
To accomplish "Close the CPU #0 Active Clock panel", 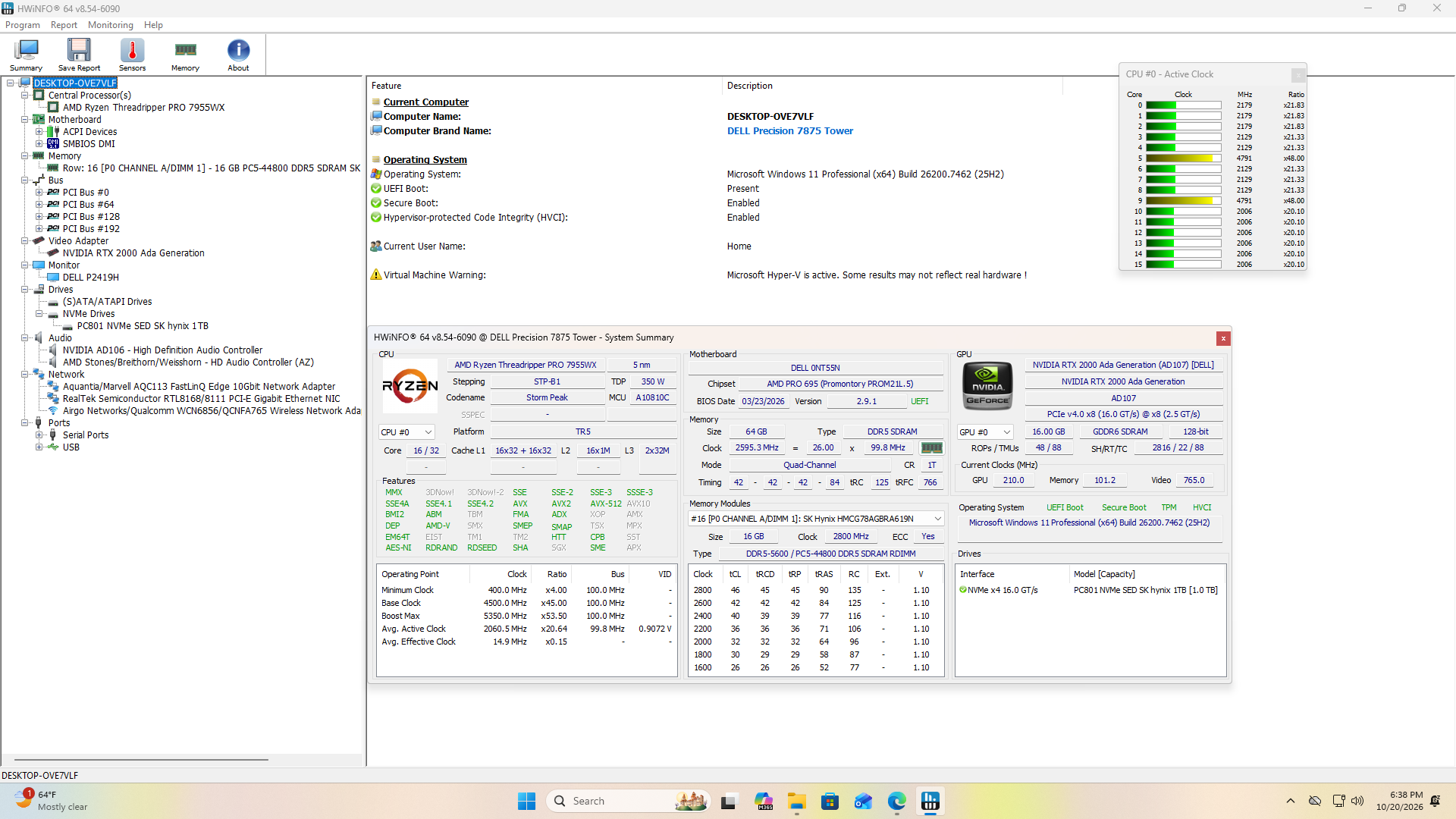I will click(1298, 74).
